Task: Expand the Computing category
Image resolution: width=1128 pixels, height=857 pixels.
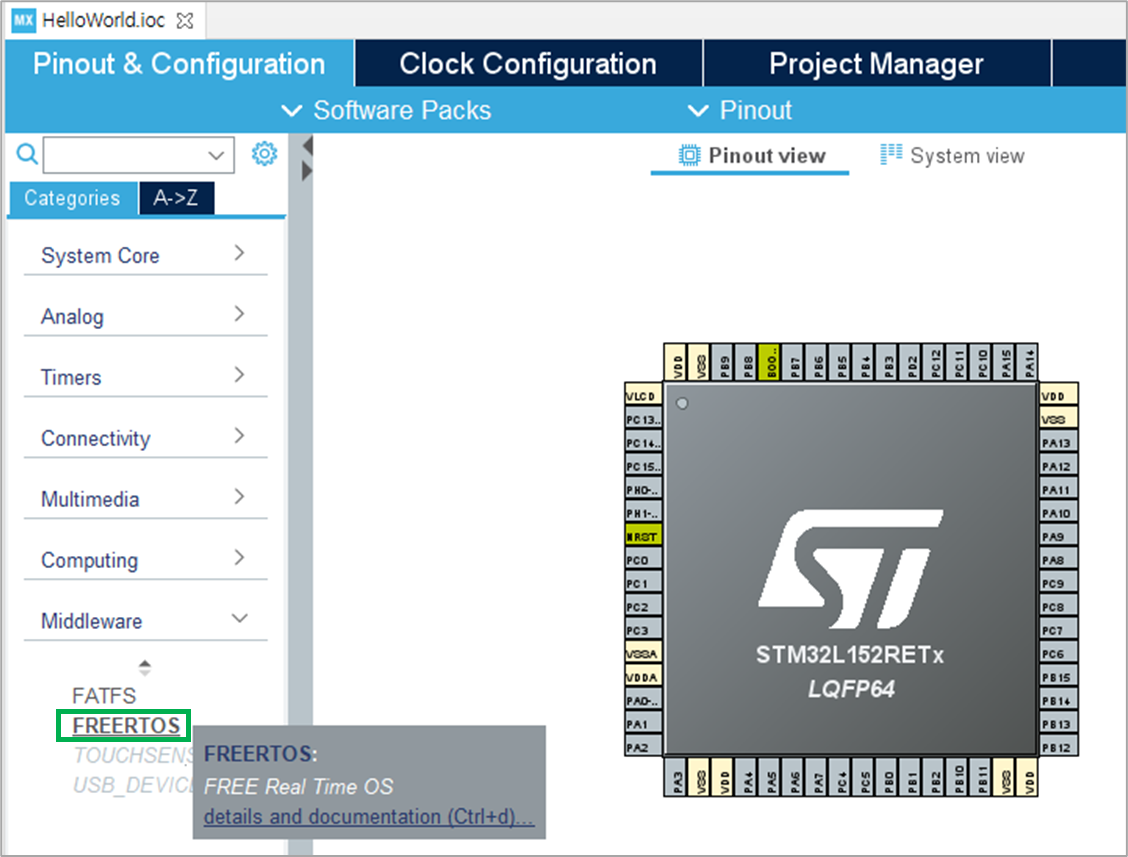Action: pos(145,559)
